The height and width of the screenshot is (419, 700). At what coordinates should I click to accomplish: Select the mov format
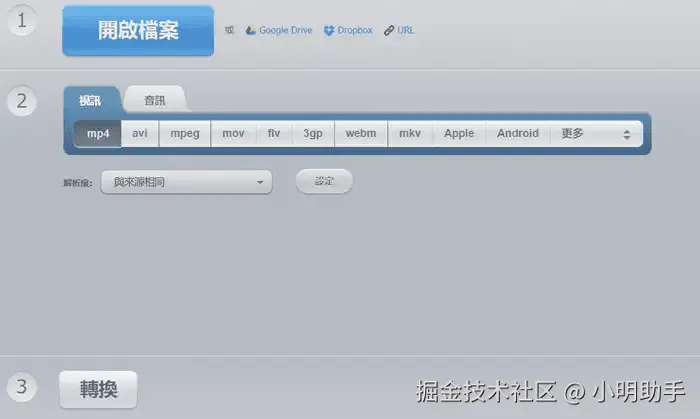233,133
